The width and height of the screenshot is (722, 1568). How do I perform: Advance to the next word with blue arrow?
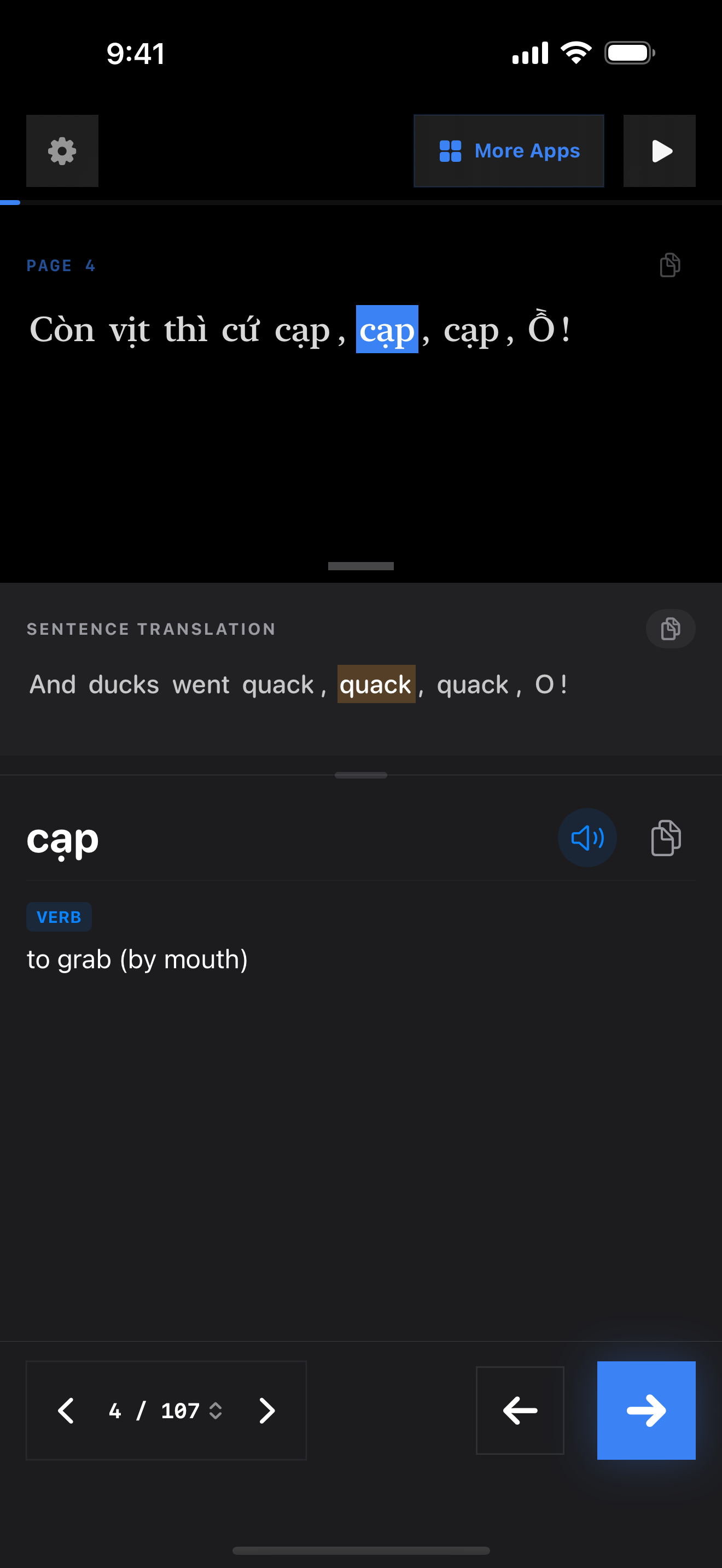(x=646, y=1411)
